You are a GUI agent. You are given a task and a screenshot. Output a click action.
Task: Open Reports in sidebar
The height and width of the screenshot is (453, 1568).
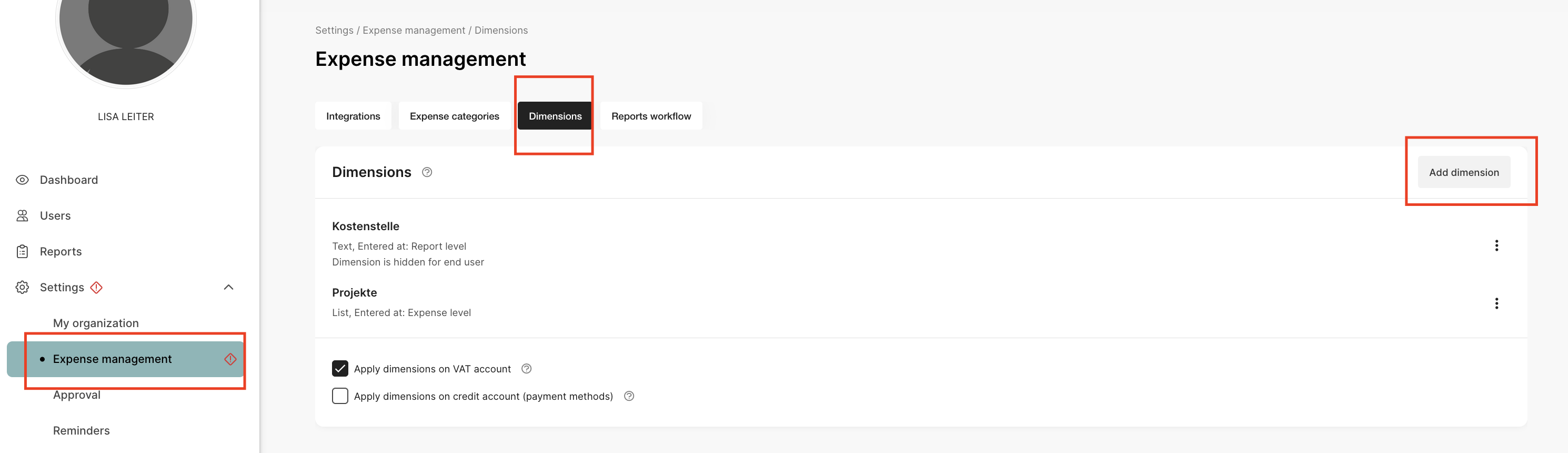tap(61, 251)
